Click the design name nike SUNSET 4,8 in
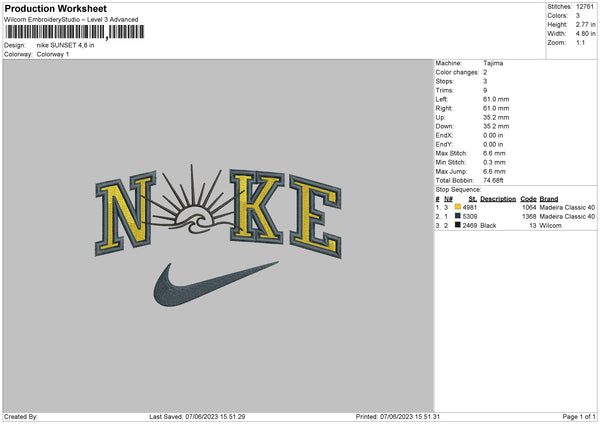Image resolution: width=600 pixels, height=424 pixels. [x=65, y=45]
